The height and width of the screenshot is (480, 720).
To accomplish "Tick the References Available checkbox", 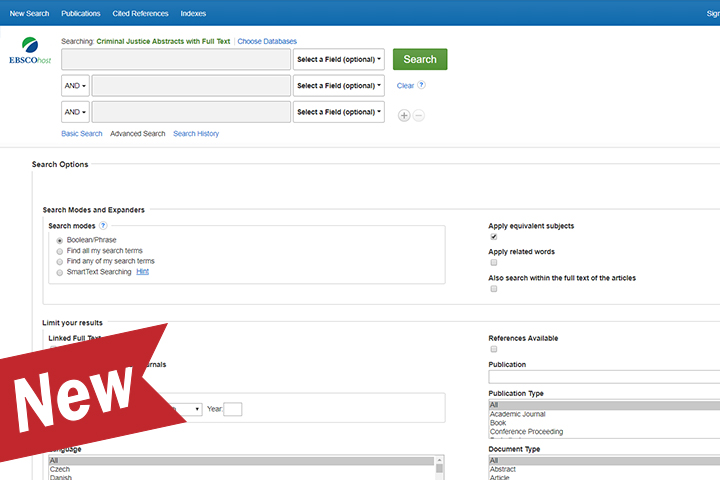I will click(493, 349).
